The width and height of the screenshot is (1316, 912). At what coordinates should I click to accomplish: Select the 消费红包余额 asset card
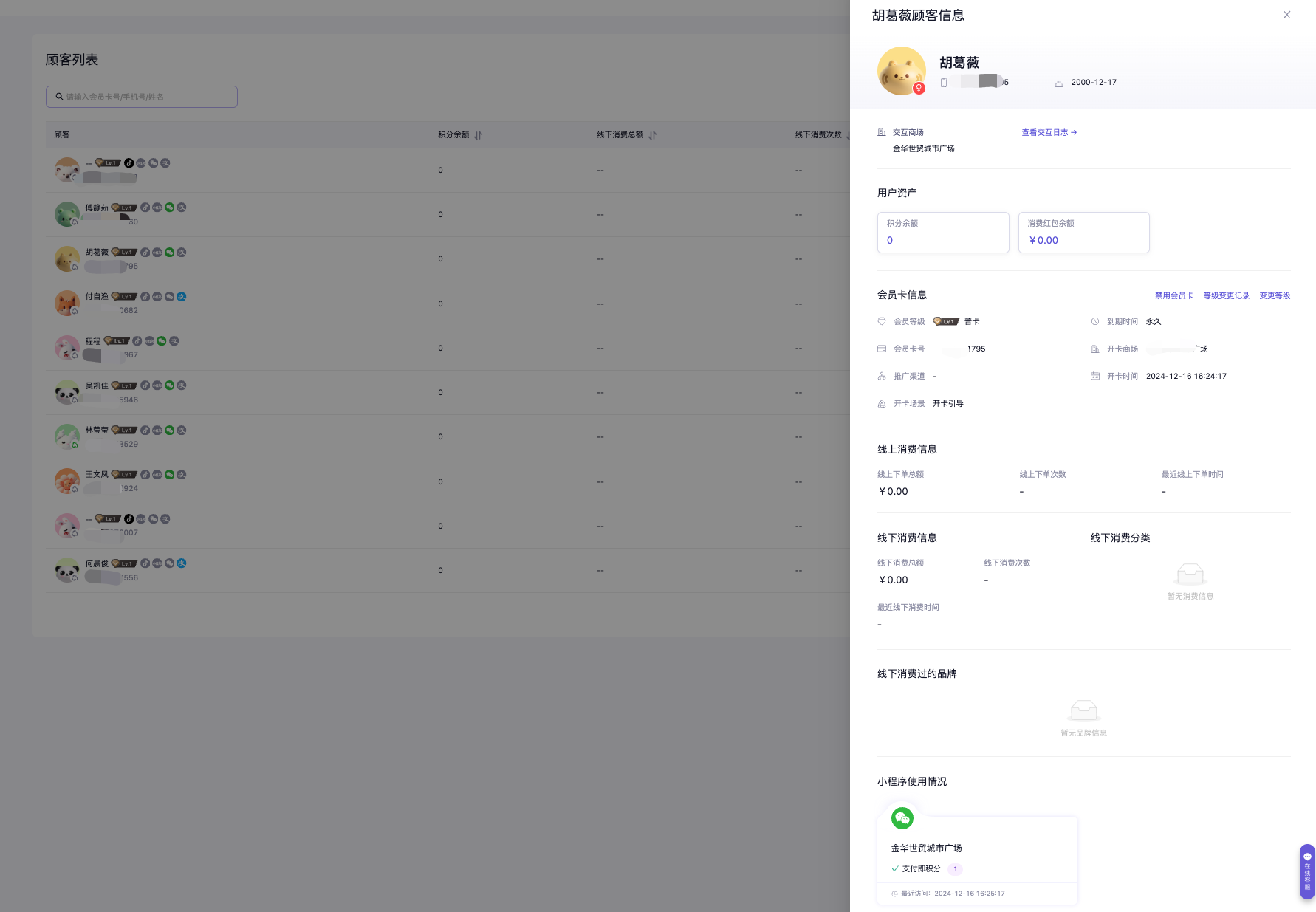pos(1083,233)
